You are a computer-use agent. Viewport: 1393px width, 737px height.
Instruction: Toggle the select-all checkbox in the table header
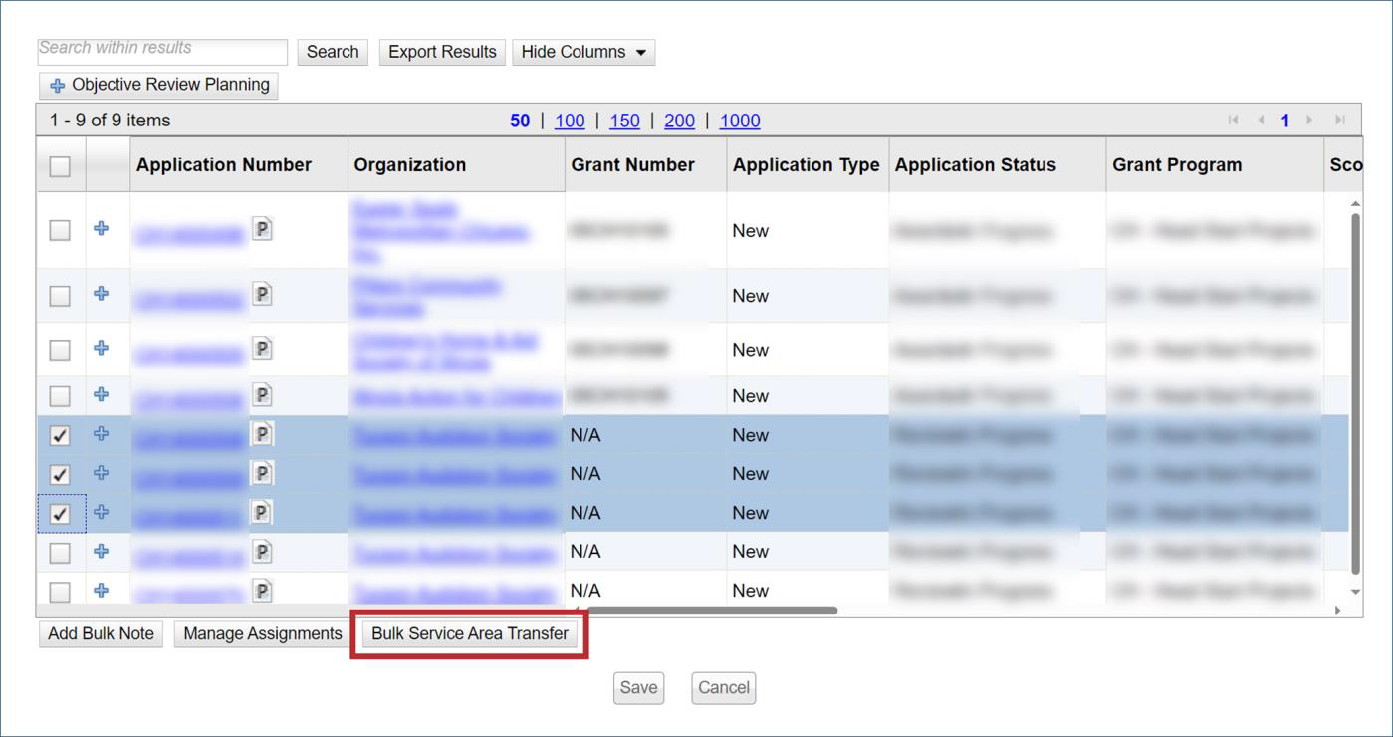pyautogui.click(x=60, y=166)
